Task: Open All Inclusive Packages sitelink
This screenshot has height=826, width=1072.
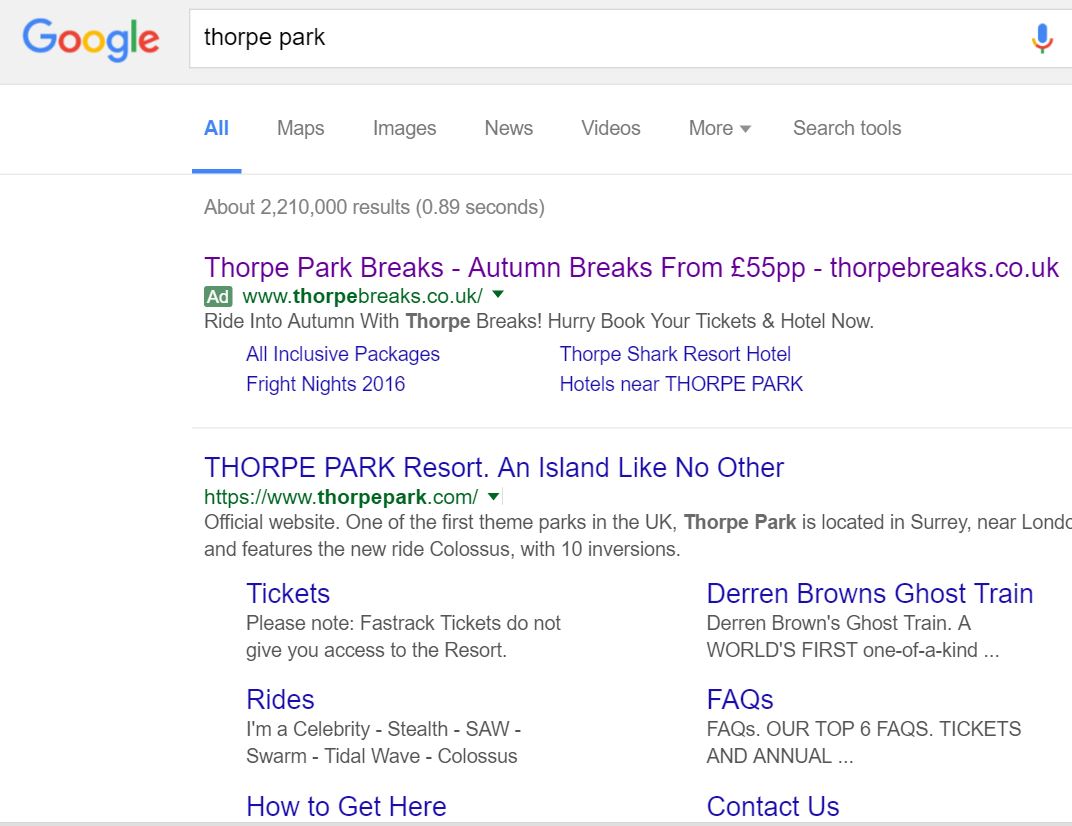Action: point(343,354)
